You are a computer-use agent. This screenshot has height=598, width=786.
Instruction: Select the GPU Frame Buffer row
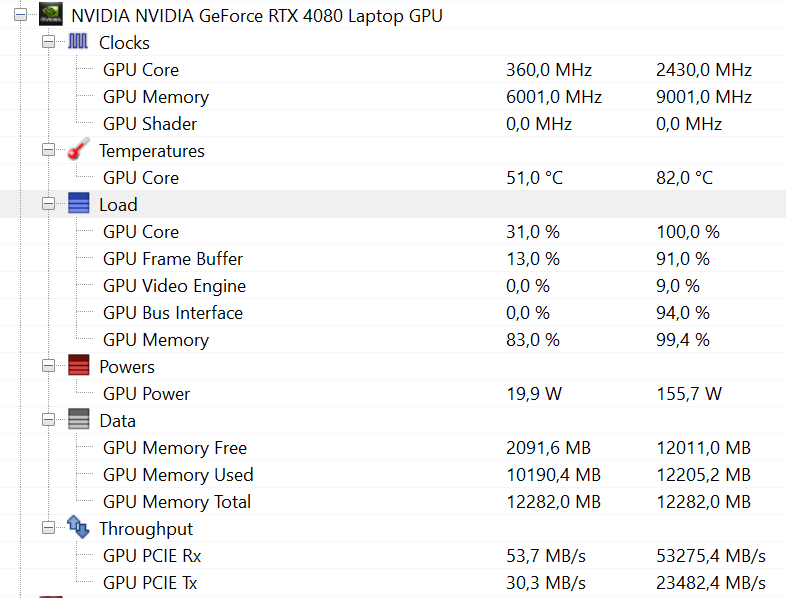click(x=393, y=259)
